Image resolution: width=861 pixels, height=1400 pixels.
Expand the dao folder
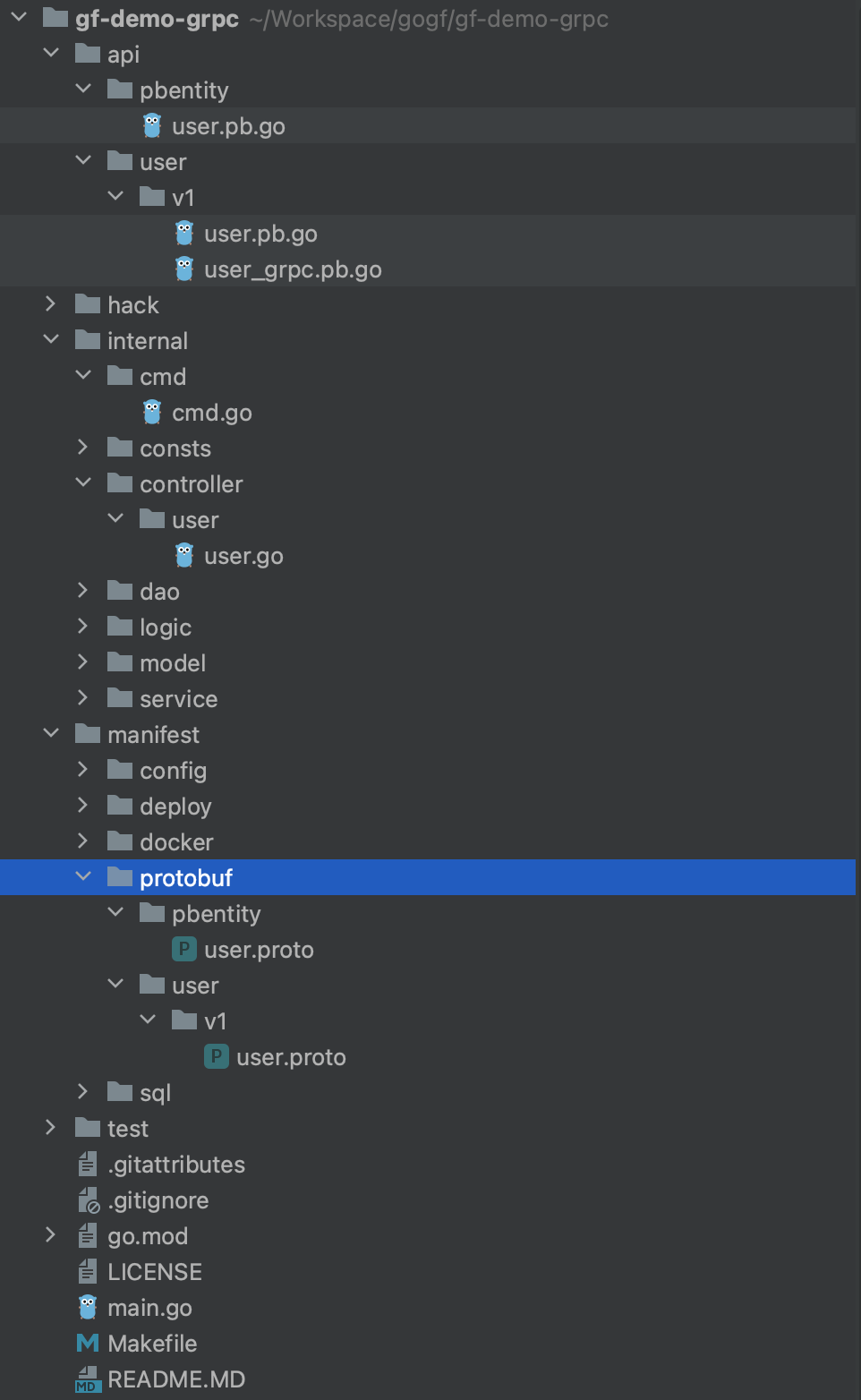tap(83, 591)
